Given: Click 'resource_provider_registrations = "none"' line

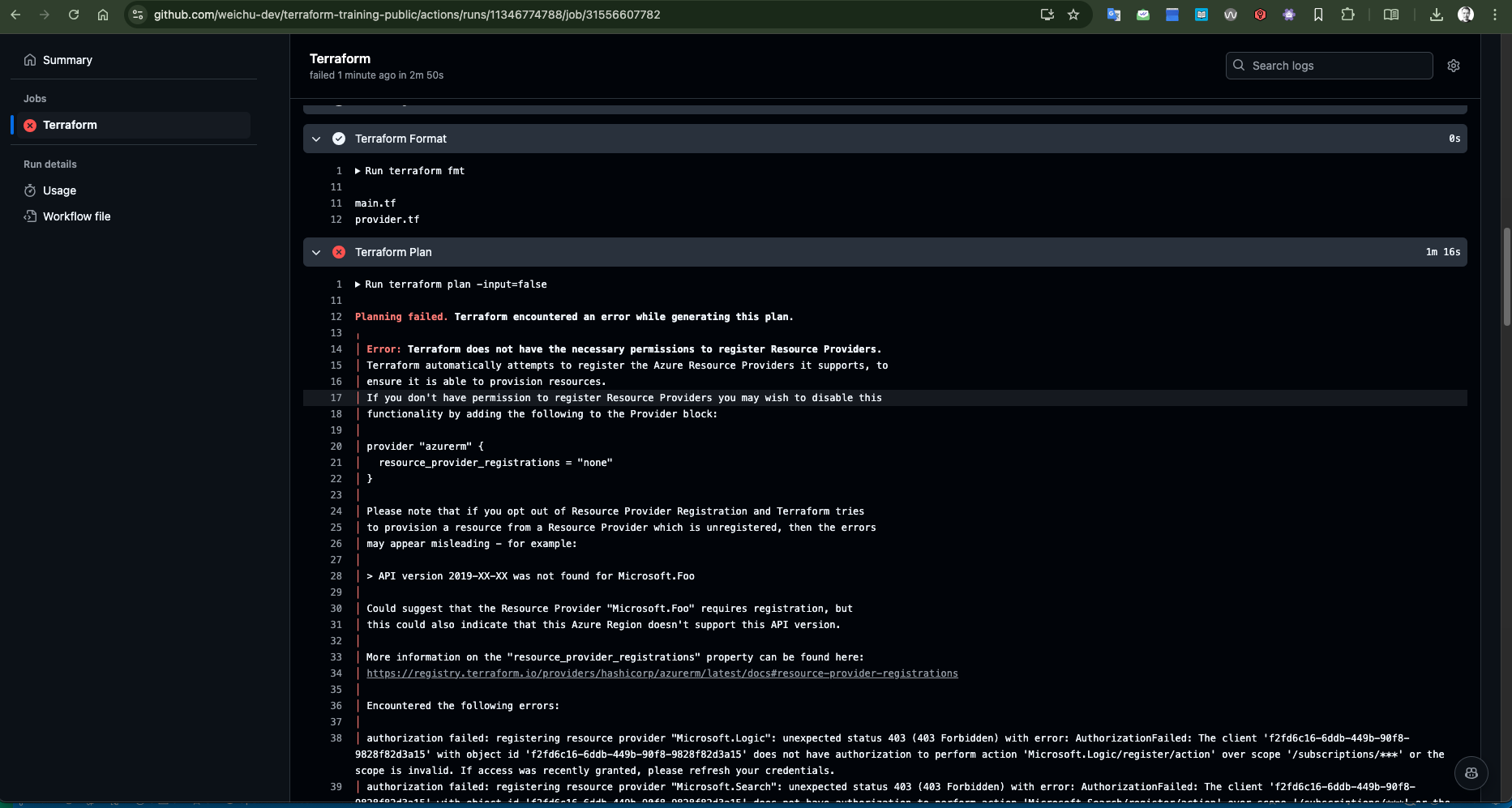Looking at the screenshot, I should tap(495, 463).
